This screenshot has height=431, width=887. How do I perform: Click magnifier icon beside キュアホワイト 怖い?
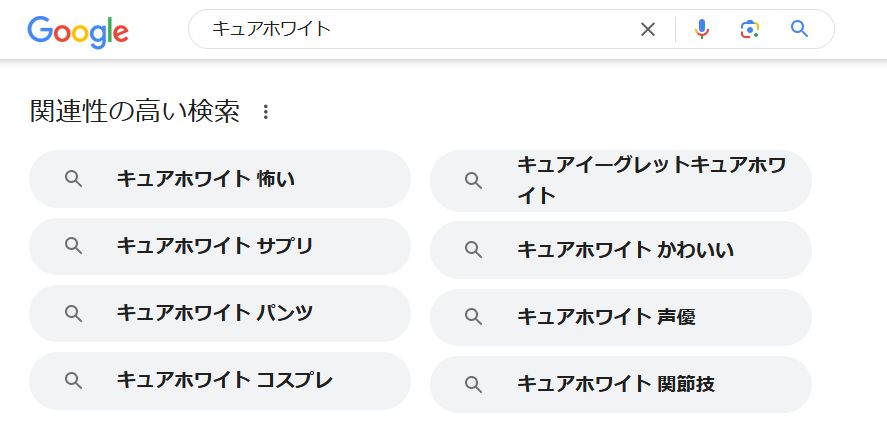(73, 179)
